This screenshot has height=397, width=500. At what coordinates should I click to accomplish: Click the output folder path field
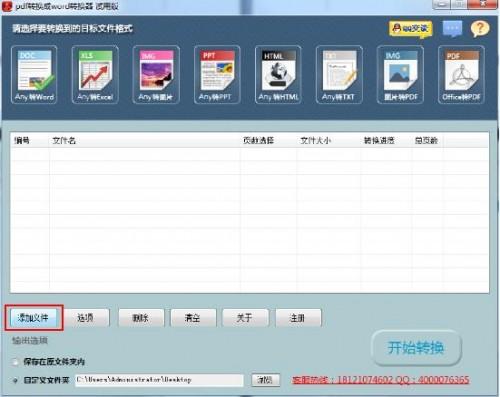point(159,380)
